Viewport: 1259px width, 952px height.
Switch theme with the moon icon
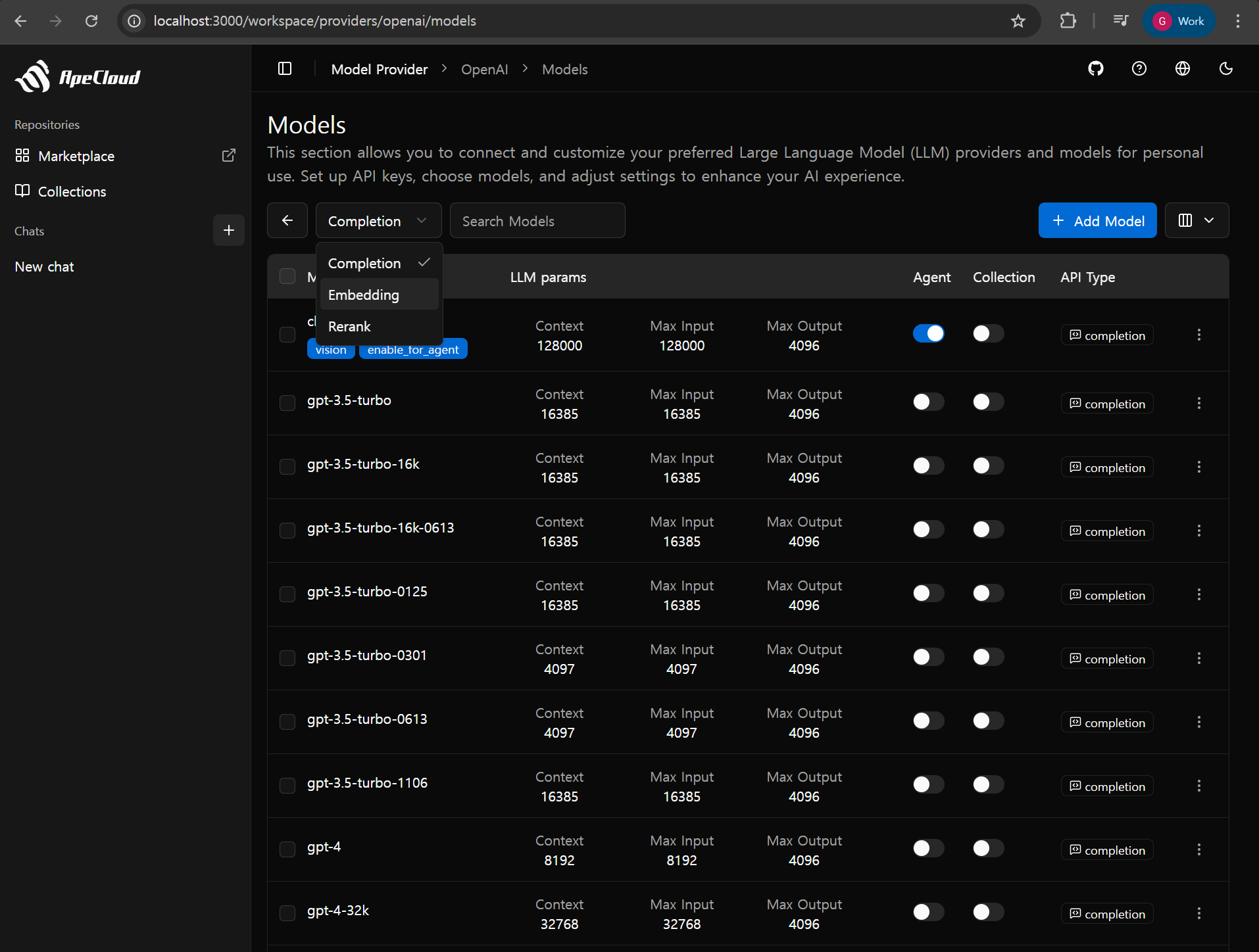pyautogui.click(x=1225, y=68)
